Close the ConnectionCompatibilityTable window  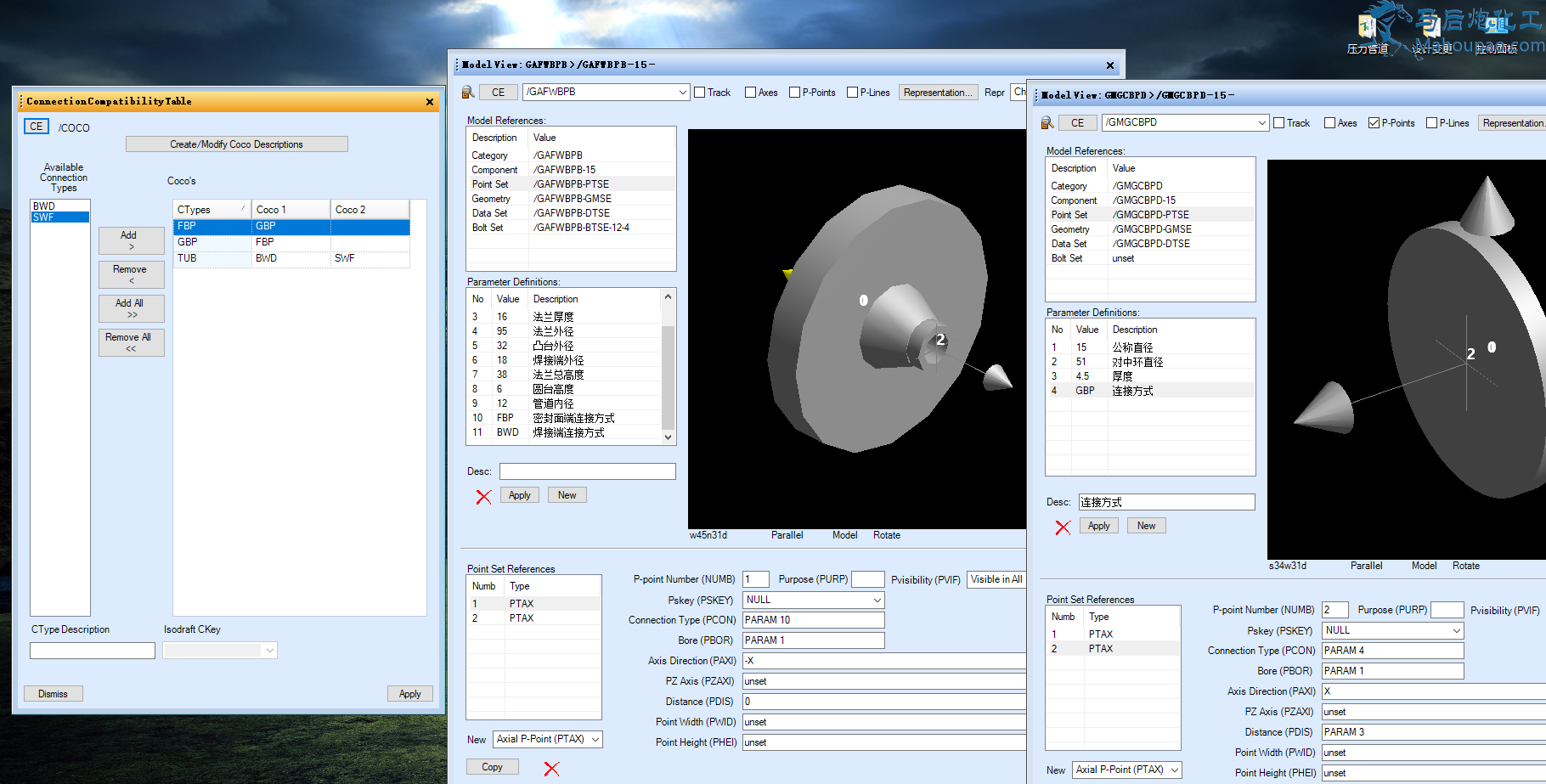pyautogui.click(x=430, y=102)
